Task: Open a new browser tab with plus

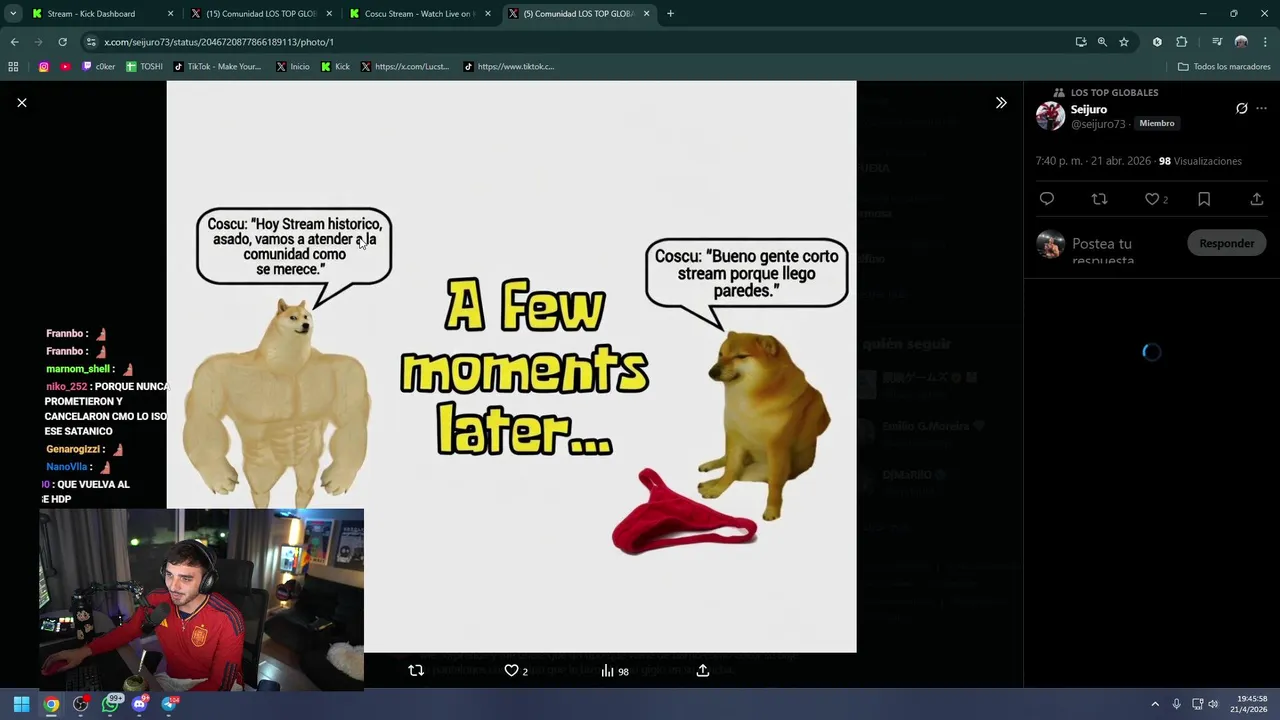Action: point(670,14)
